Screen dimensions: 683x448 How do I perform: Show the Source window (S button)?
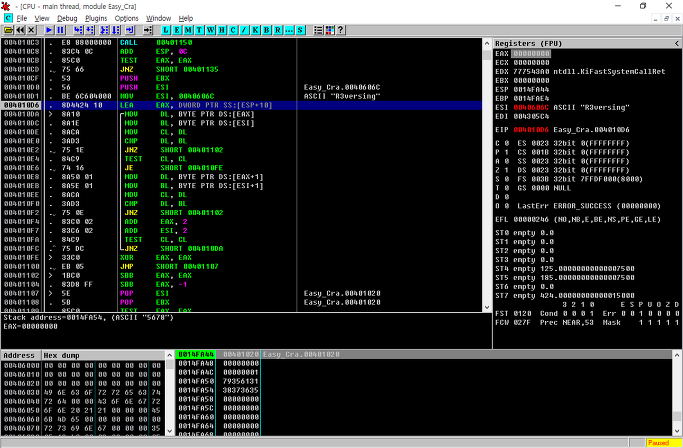point(300,30)
